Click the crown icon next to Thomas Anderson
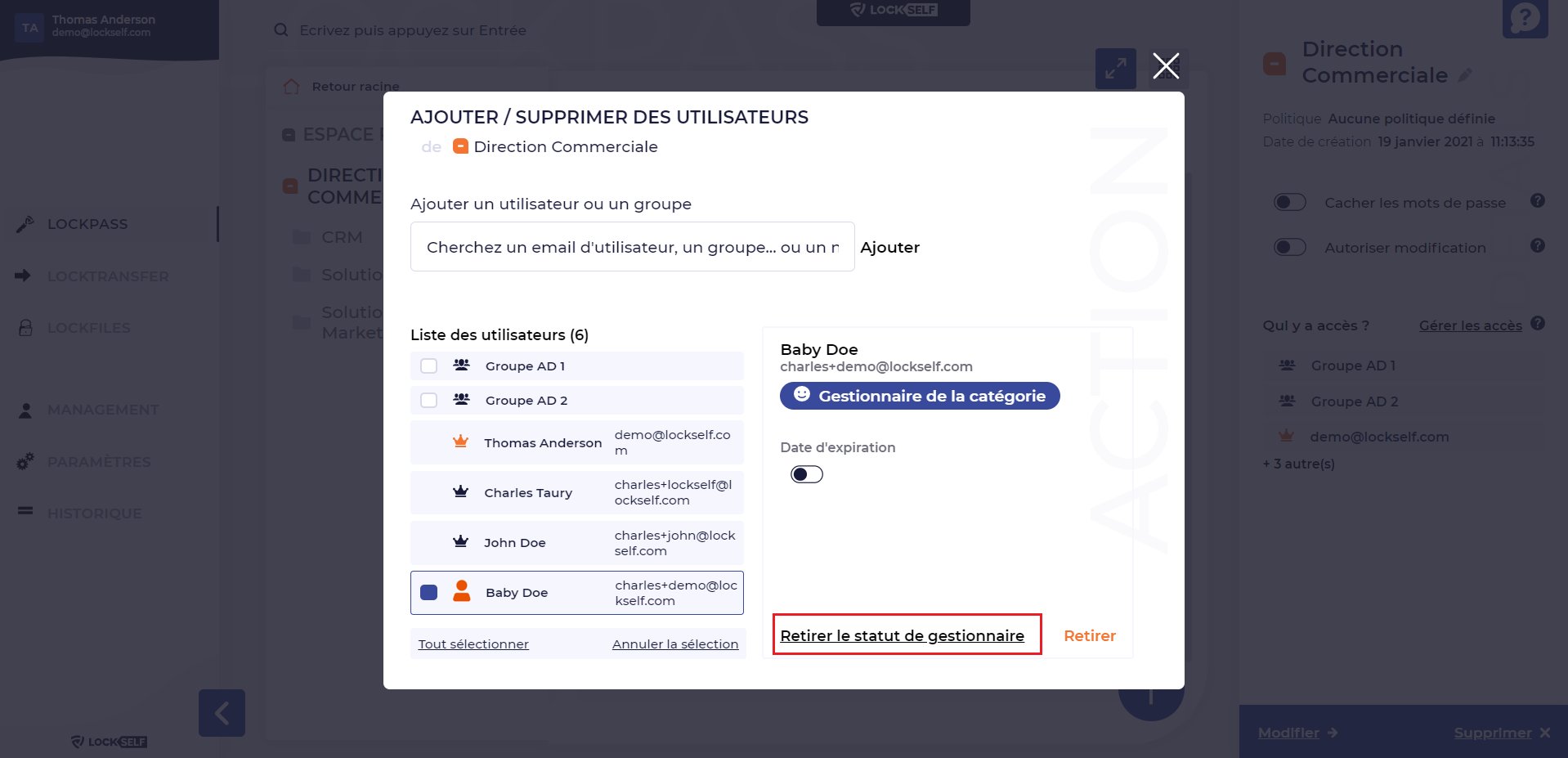The height and width of the screenshot is (758, 1568). tap(461, 442)
